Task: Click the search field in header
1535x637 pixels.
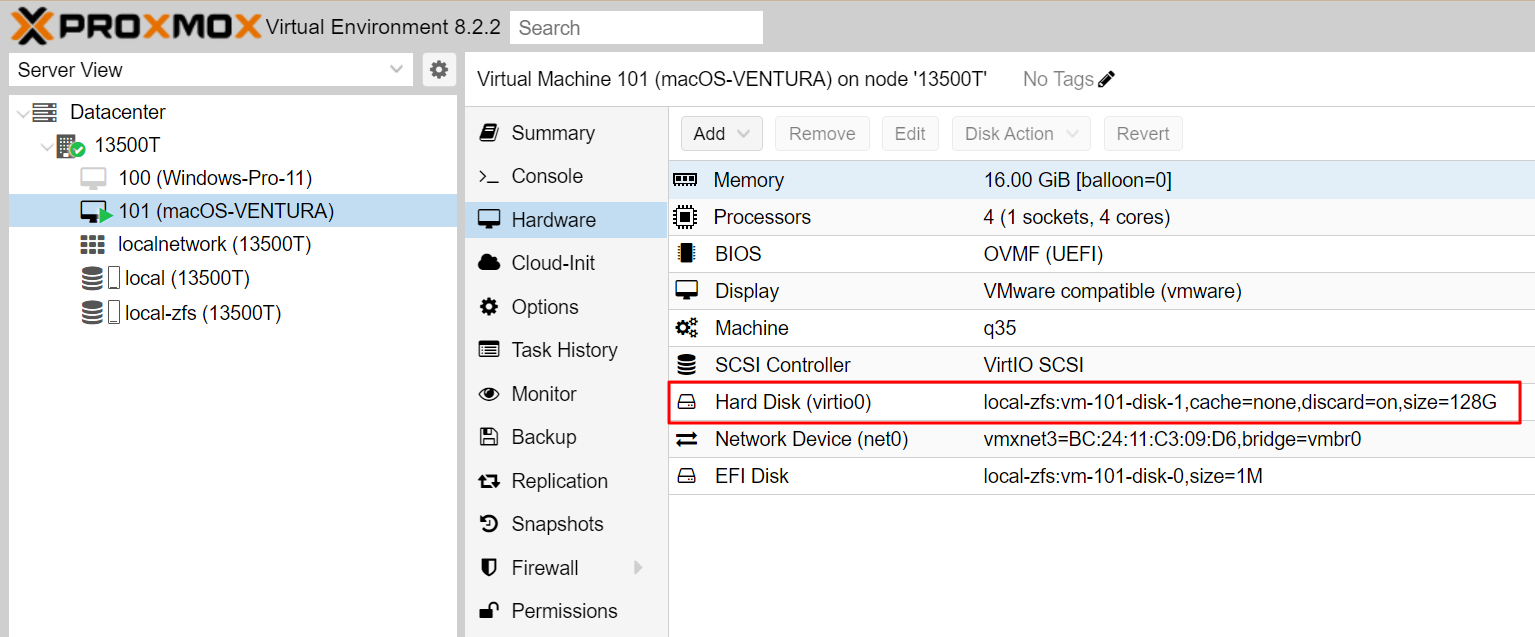Action: click(x=636, y=27)
